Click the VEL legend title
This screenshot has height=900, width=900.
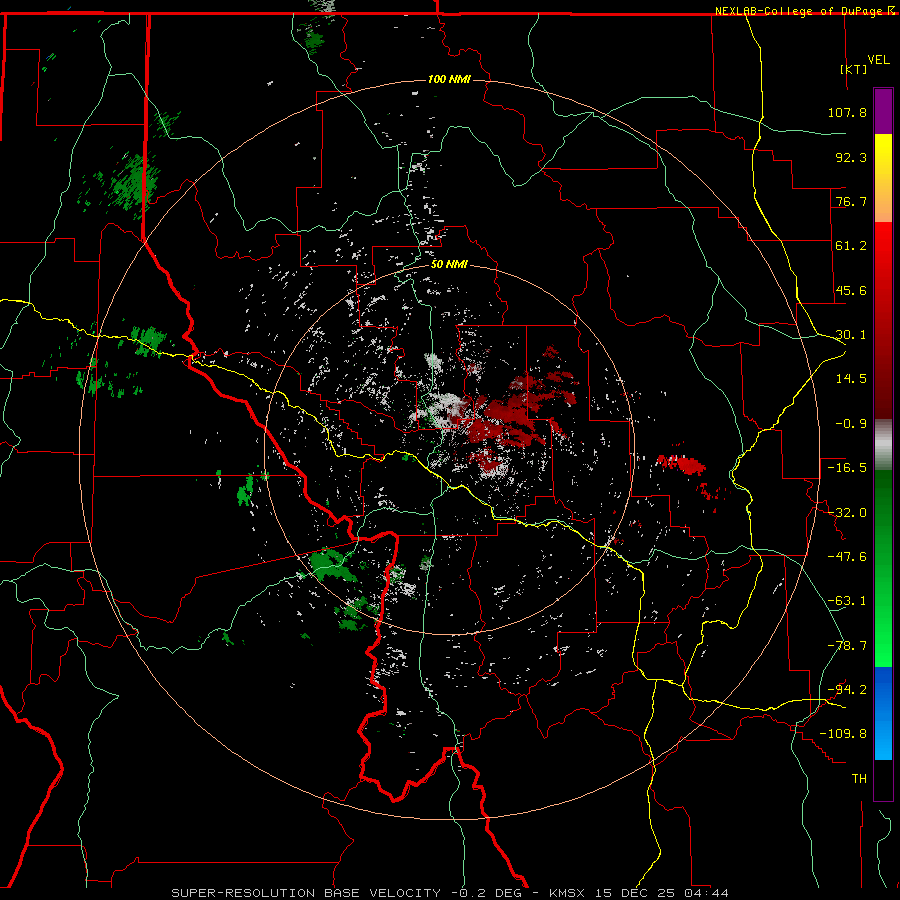(x=878, y=60)
